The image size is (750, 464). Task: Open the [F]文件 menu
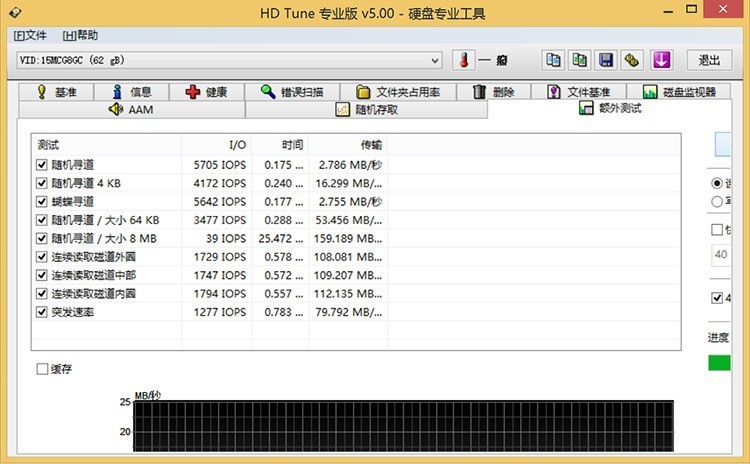tap(30, 35)
